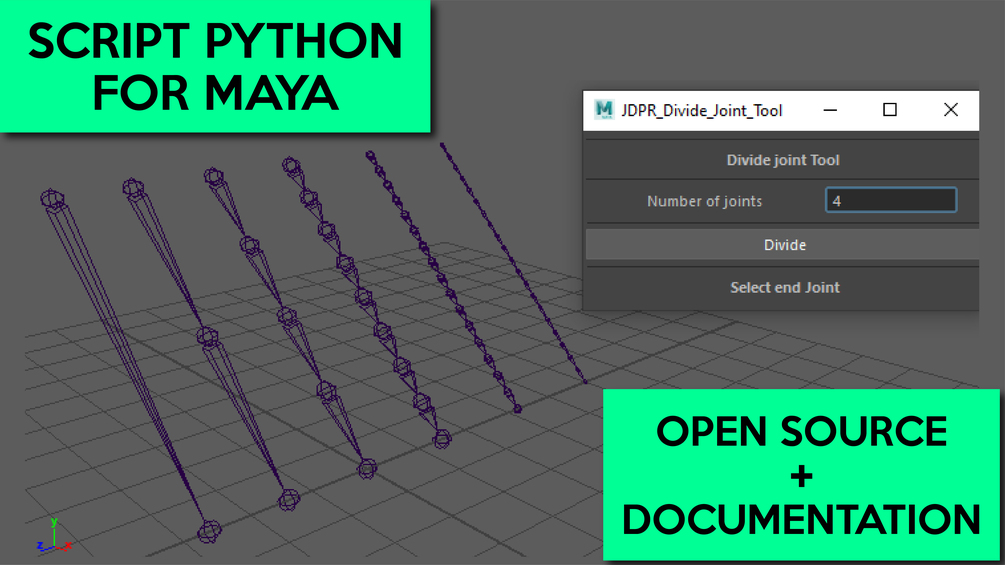The image size is (1005, 565).
Task: Minimize the JDPR_Divide_Joint_Tool window
Action: pyautogui.click(x=830, y=110)
